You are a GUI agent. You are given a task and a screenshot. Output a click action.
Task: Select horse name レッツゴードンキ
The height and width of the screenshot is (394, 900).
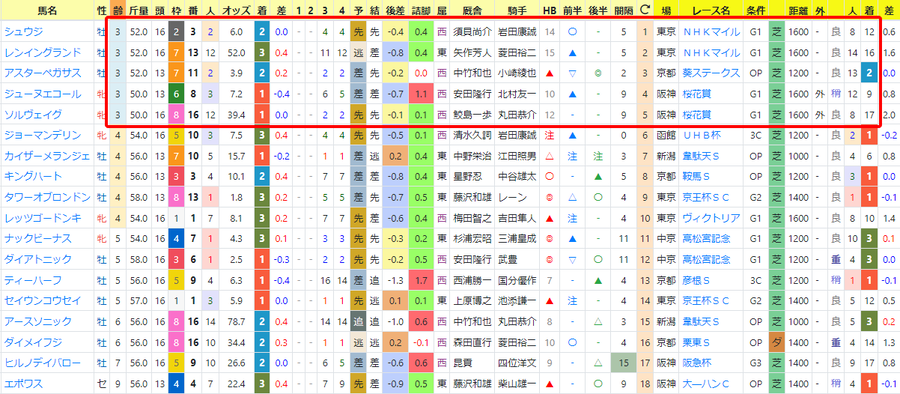coord(42,218)
